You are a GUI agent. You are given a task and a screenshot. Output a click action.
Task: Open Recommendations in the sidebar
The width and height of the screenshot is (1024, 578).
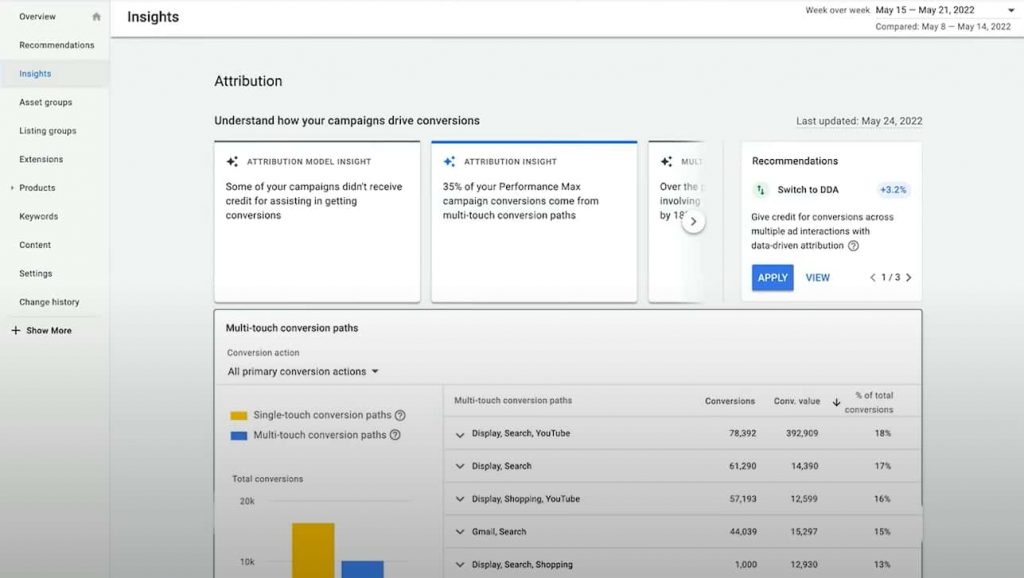tap(57, 45)
